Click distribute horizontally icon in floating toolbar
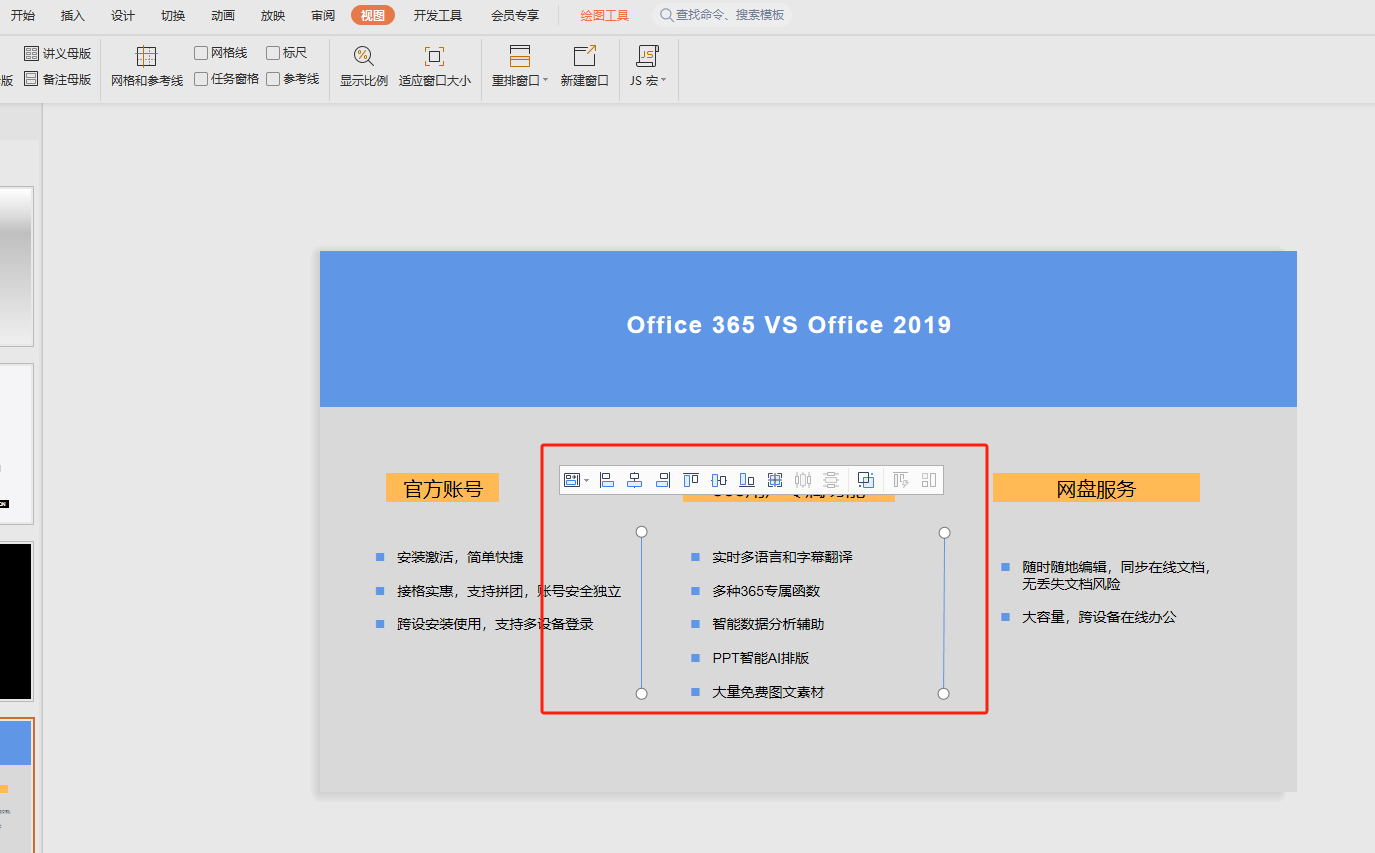This screenshot has height=853, width=1375. (803, 480)
